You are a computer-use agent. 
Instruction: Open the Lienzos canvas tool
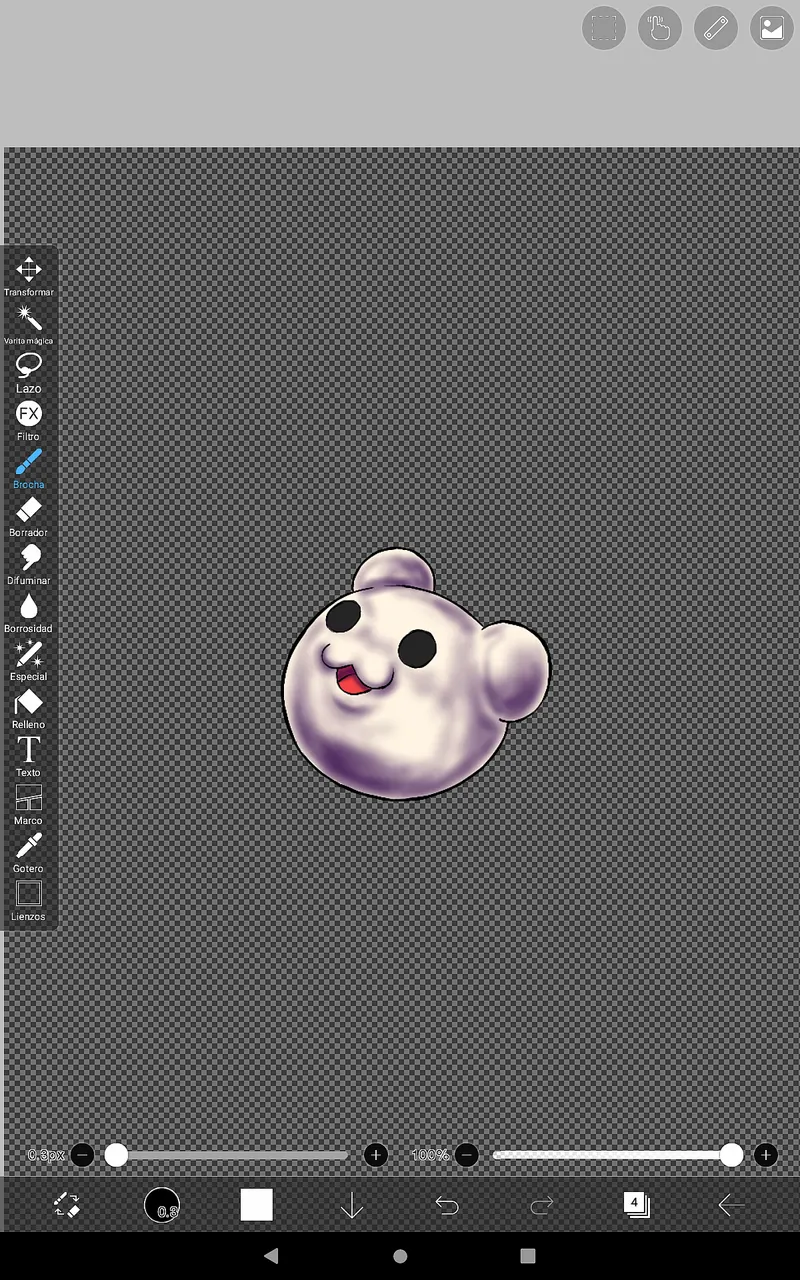28,900
